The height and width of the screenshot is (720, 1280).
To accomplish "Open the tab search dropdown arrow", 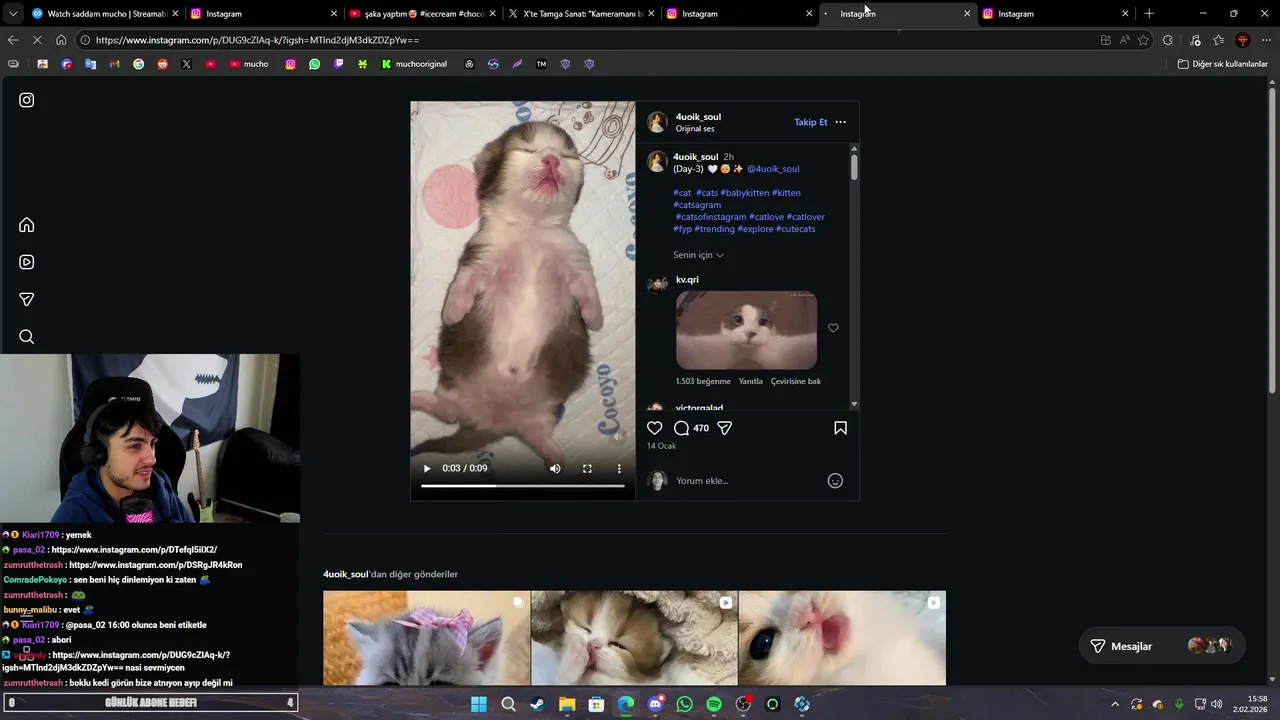I will 12,14.
